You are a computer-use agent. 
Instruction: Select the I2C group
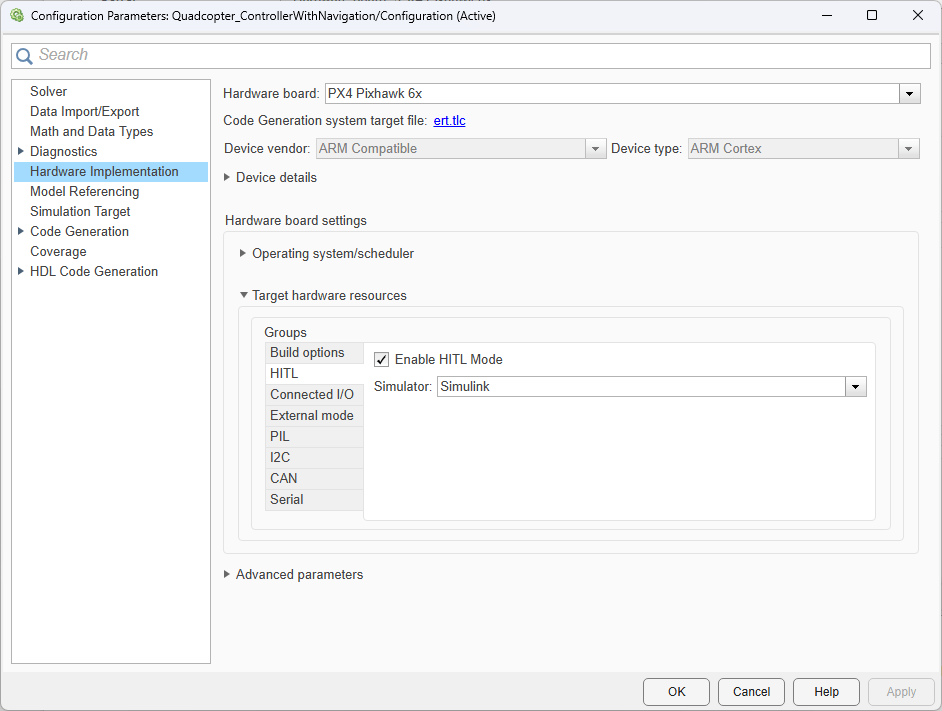(x=314, y=458)
